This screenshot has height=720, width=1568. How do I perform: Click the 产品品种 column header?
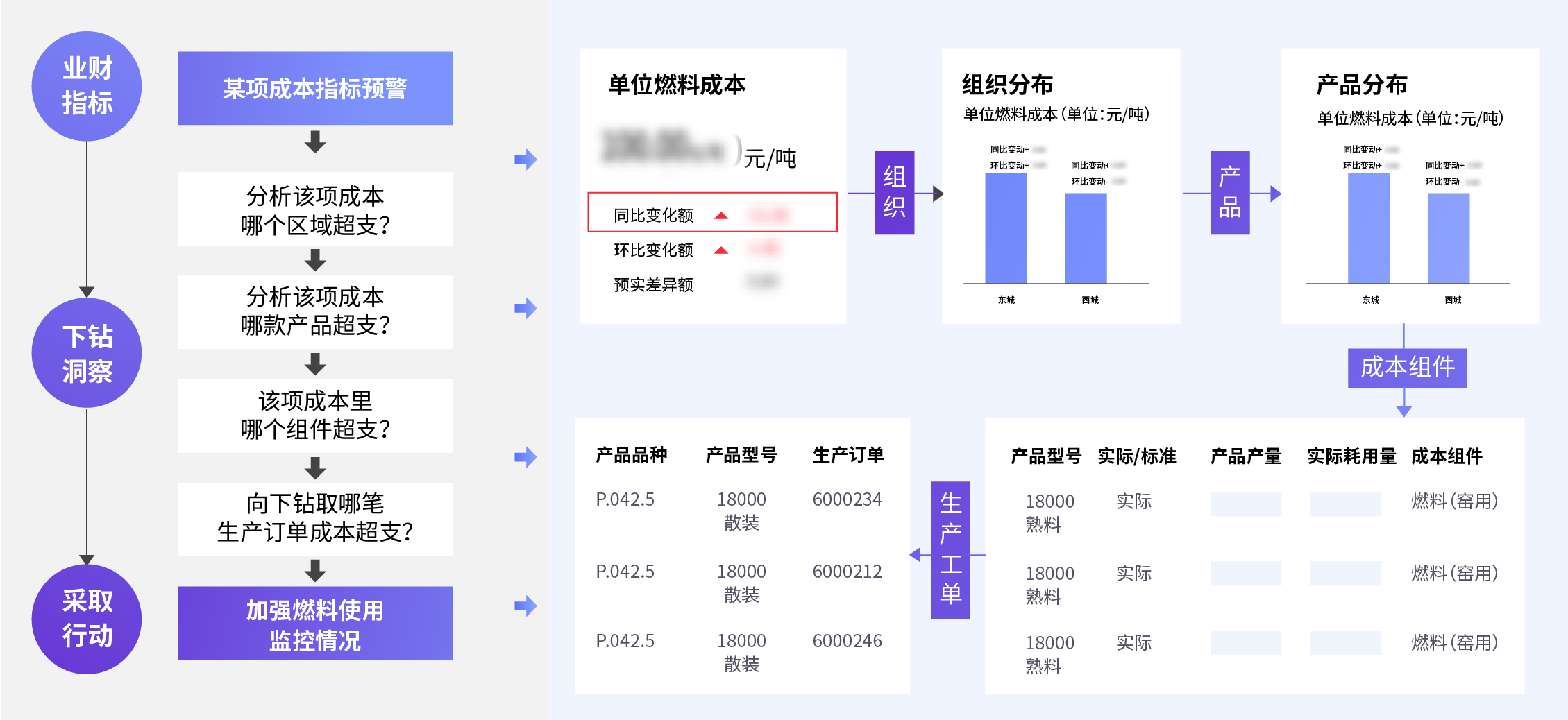[631, 455]
